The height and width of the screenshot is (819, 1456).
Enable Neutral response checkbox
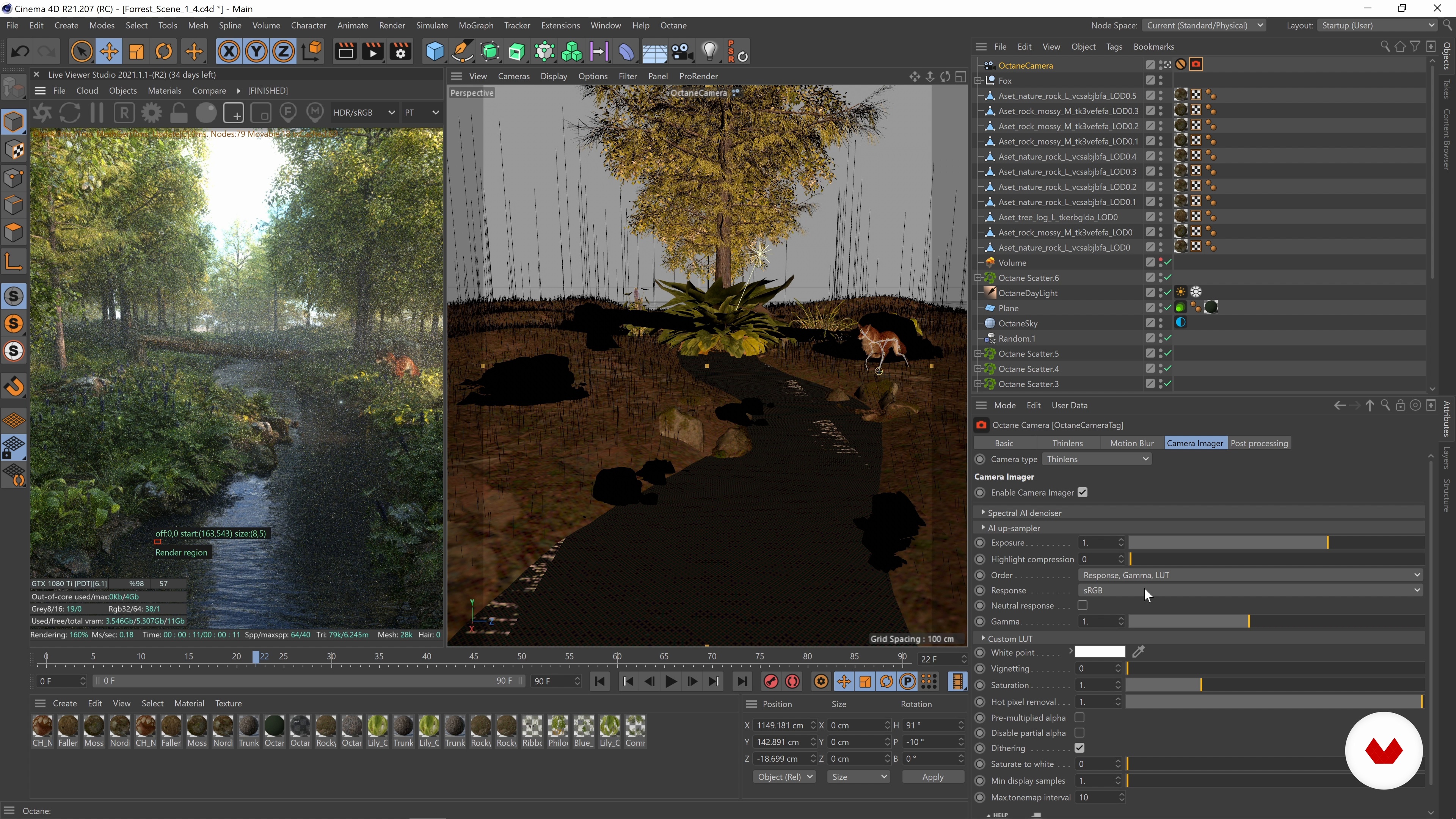[x=1083, y=606]
